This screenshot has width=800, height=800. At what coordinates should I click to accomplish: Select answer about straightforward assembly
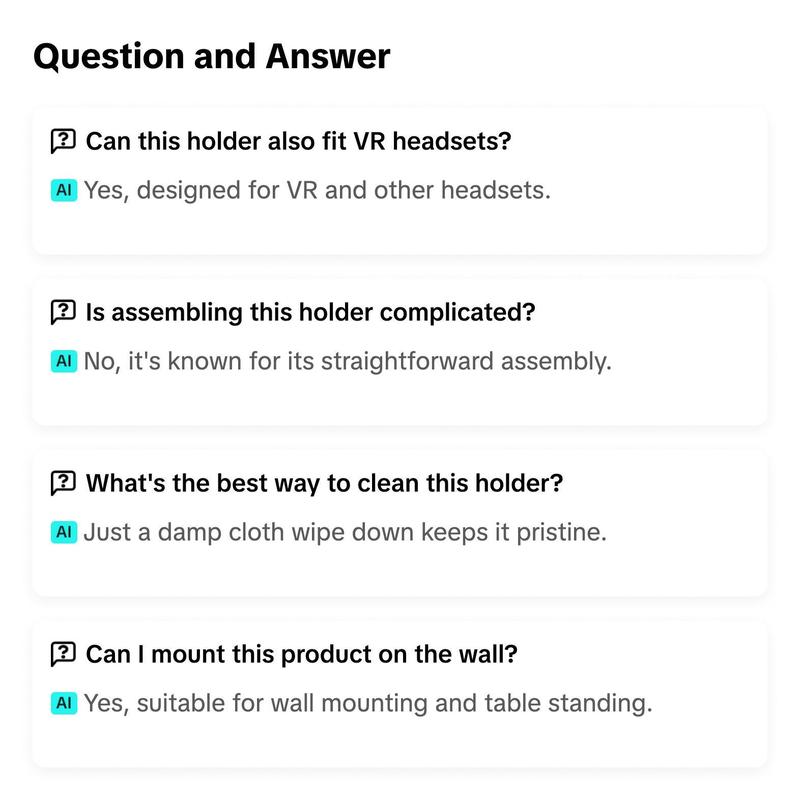[x=347, y=361]
